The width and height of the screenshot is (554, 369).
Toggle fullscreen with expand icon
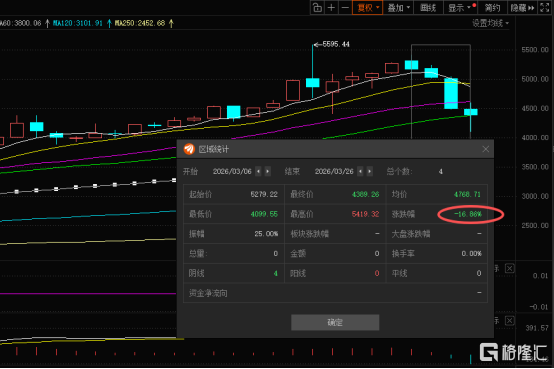pos(545,7)
